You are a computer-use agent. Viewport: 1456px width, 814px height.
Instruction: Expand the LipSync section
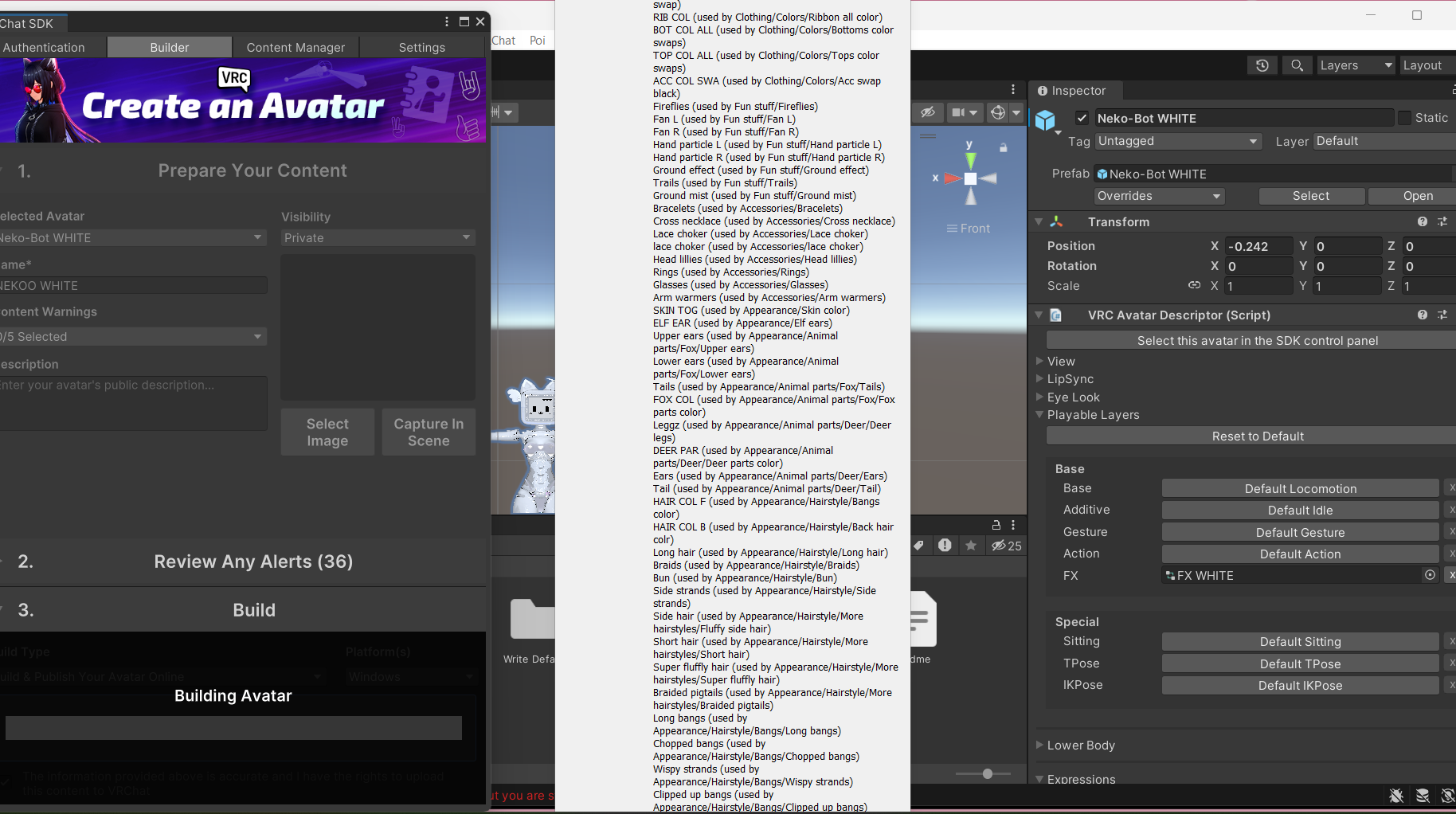click(1039, 379)
